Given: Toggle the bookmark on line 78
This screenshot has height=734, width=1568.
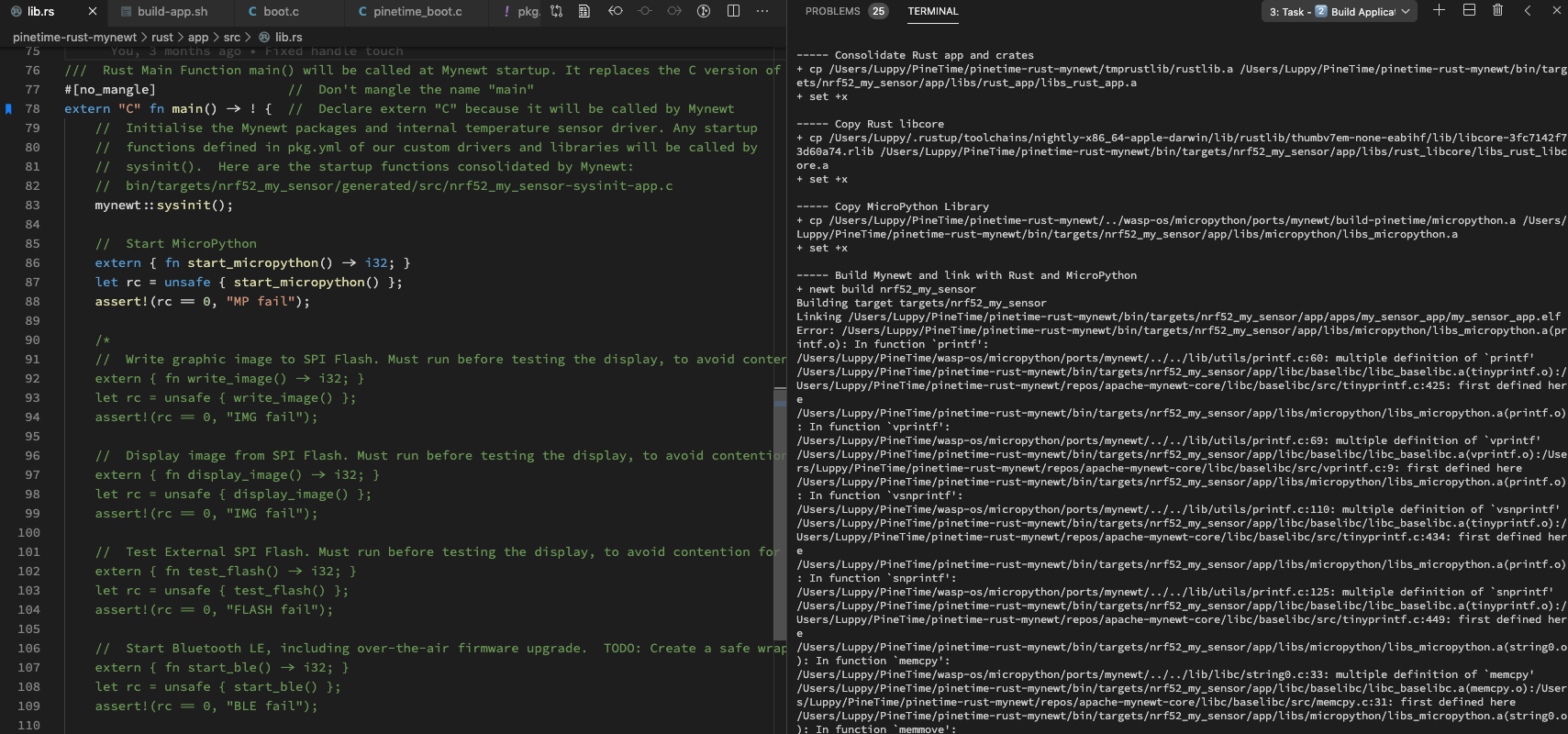Looking at the screenshot, I should pos(9,109).
